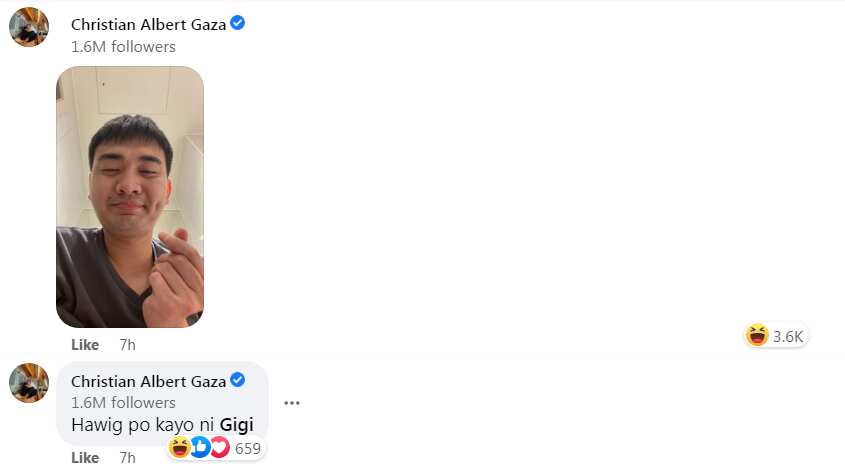
Task: Click the heart reaction icon
Action: pos(219,448)
